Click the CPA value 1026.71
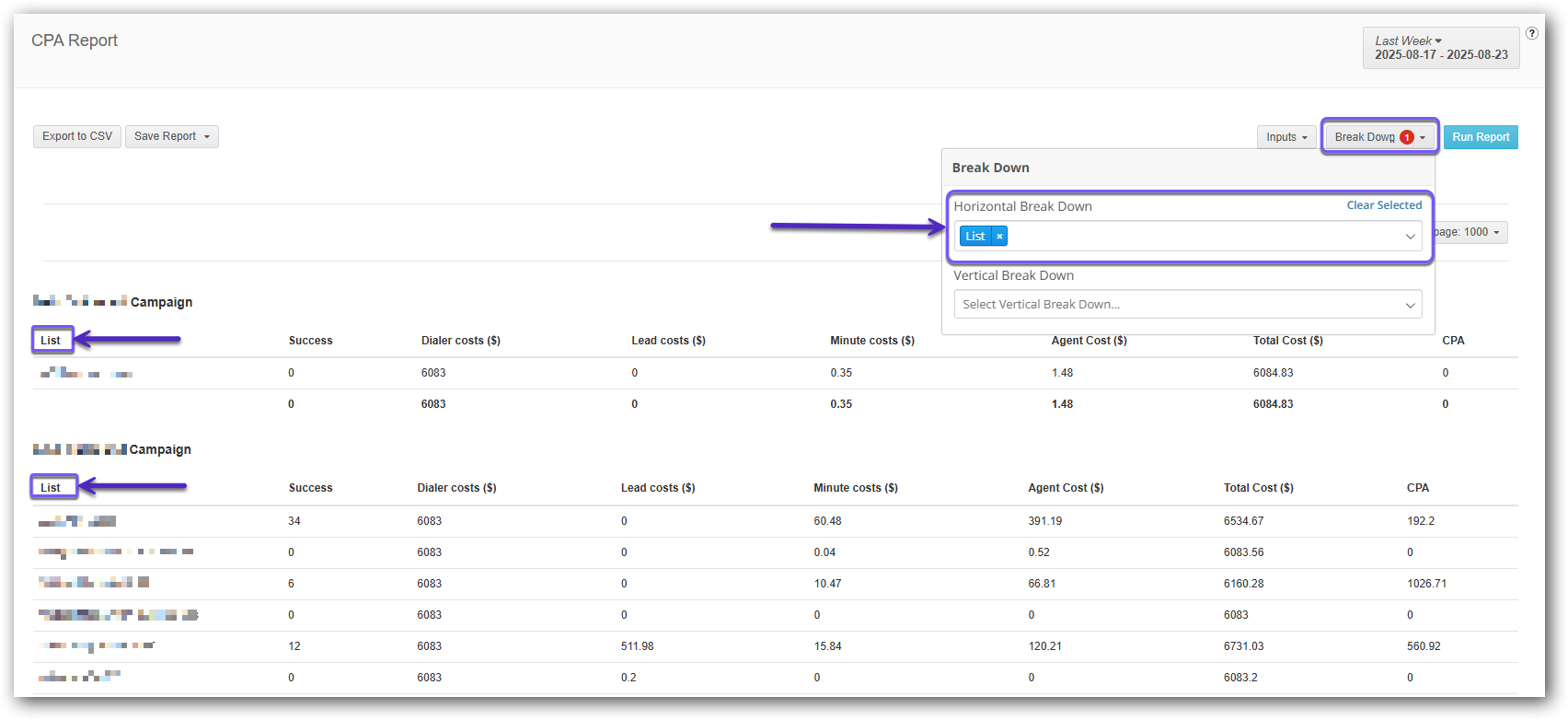This screenshot has width=1568, height=720. pyautogui.click(x=1426, y=584)
